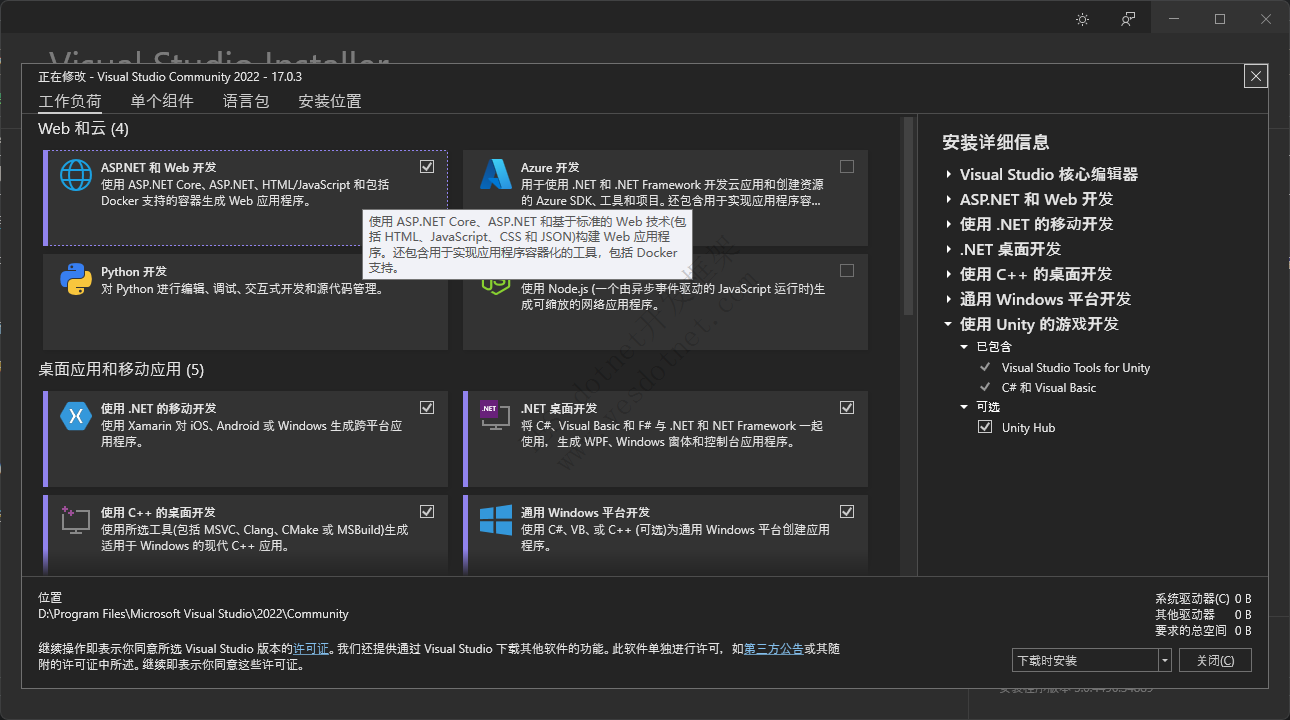The image size is (1290, 720).
Task: Click the 下载时安装 button
Action: pyautogui.click(x=1085, y=660)
